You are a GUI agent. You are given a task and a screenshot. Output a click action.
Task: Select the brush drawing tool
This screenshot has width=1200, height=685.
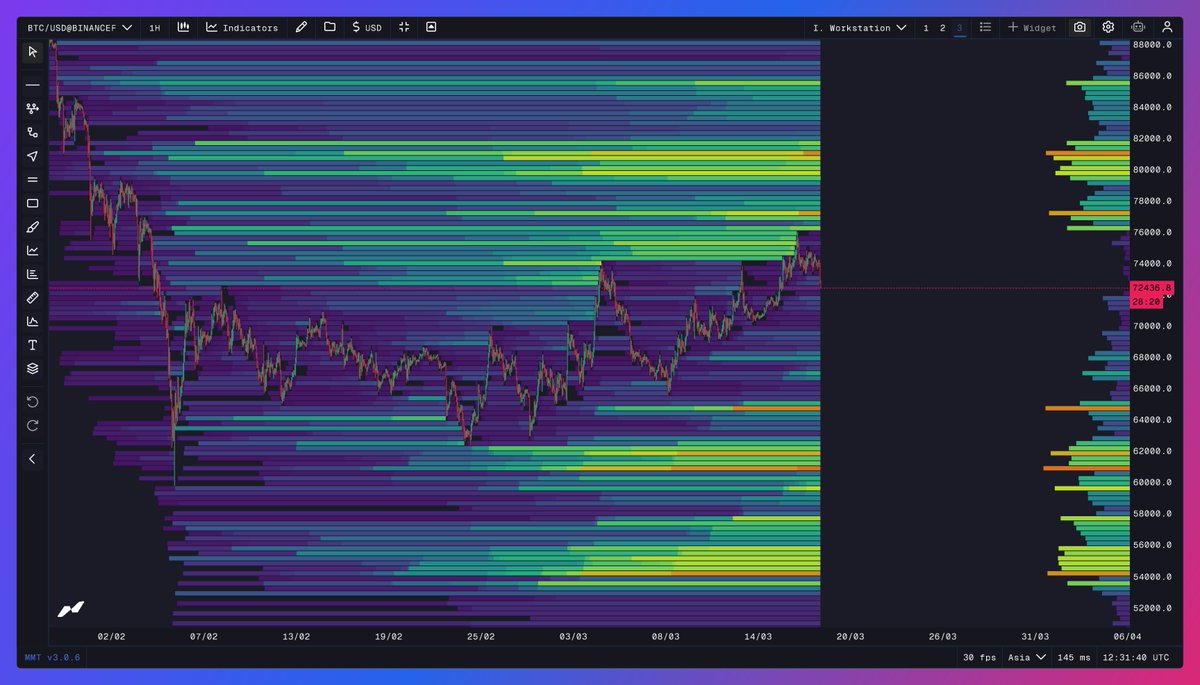(x=32, y=227)
